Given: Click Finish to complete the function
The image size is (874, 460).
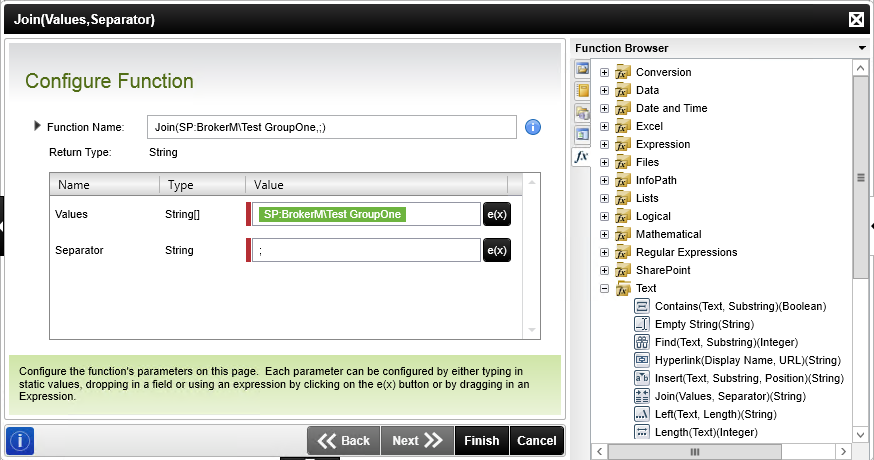Looking at the screenshot, I should point(482,440).
